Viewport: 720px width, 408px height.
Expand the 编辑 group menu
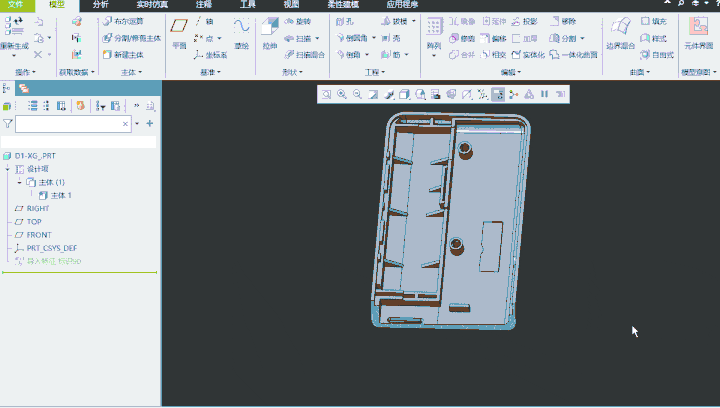click(x=511, y=72)
